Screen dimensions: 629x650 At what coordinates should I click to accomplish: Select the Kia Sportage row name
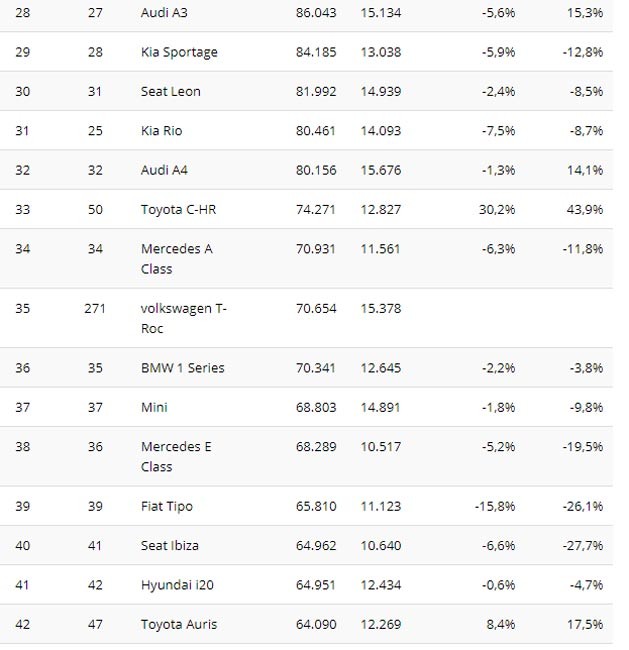click(179, 52)
